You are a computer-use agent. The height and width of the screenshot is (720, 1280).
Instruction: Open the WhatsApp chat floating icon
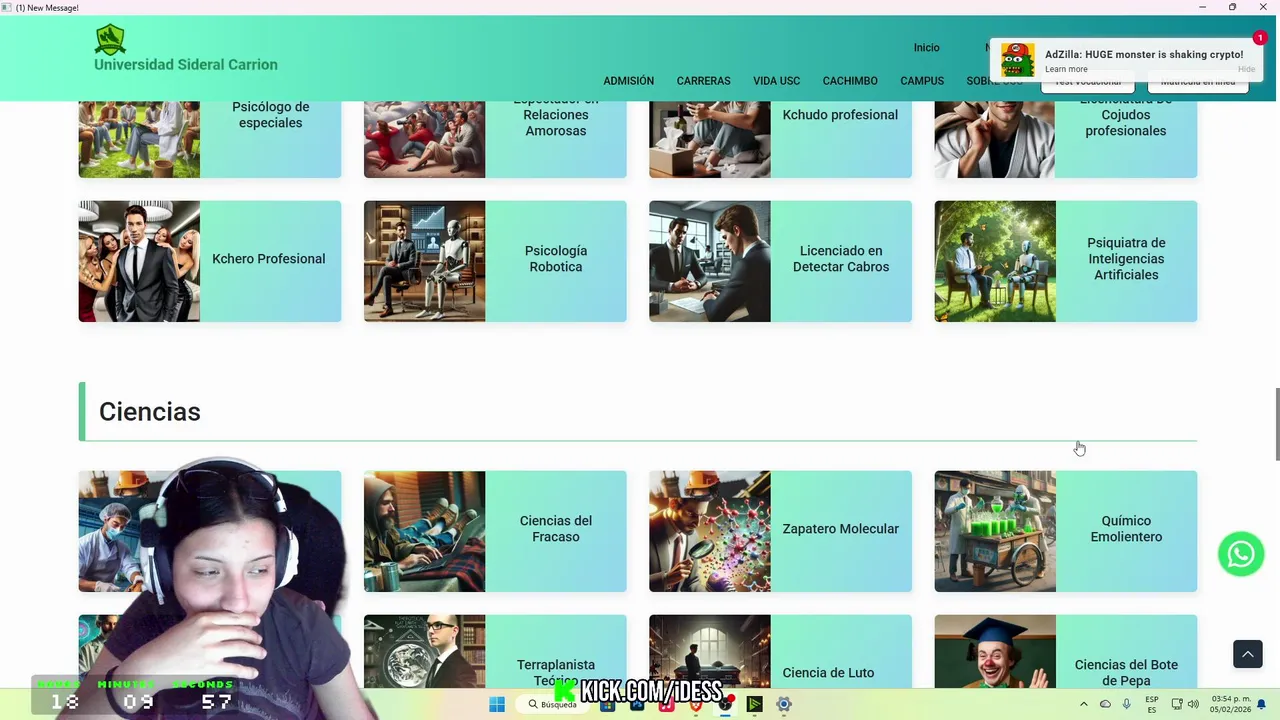[1241, 554]
